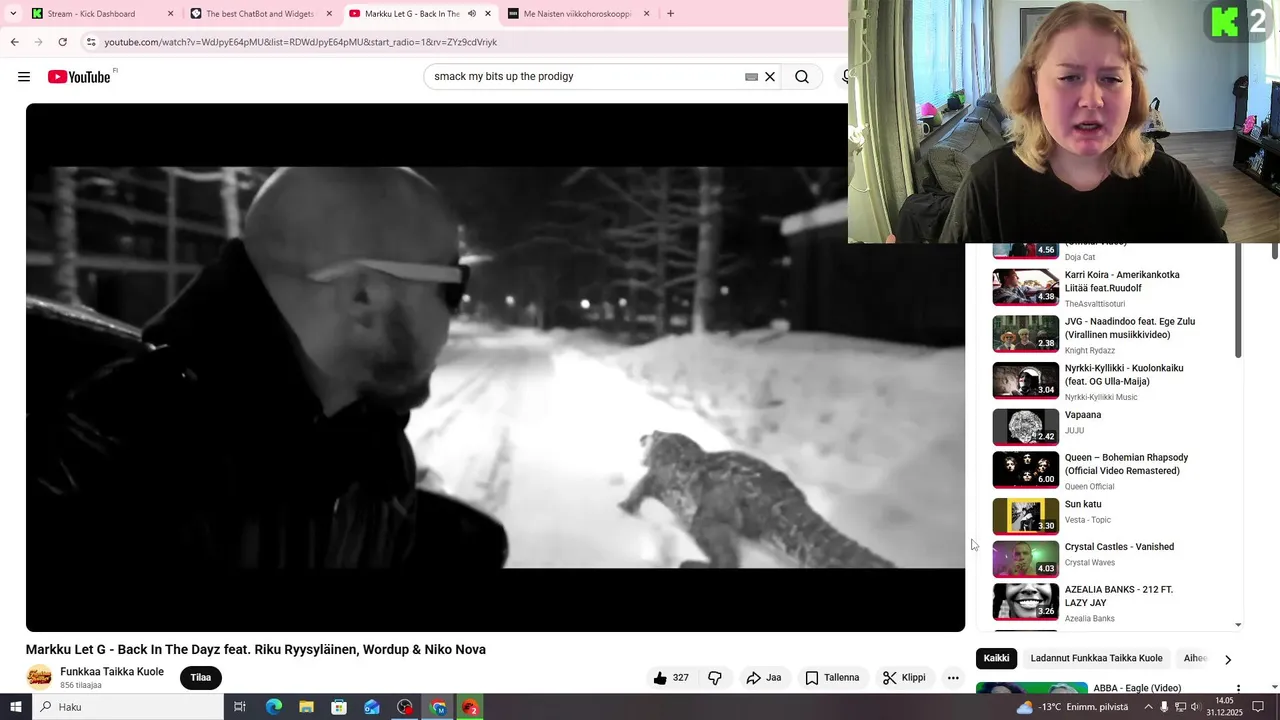Close the Me Naisten viikkohoroskooppi tab

[x=646, y=14]
